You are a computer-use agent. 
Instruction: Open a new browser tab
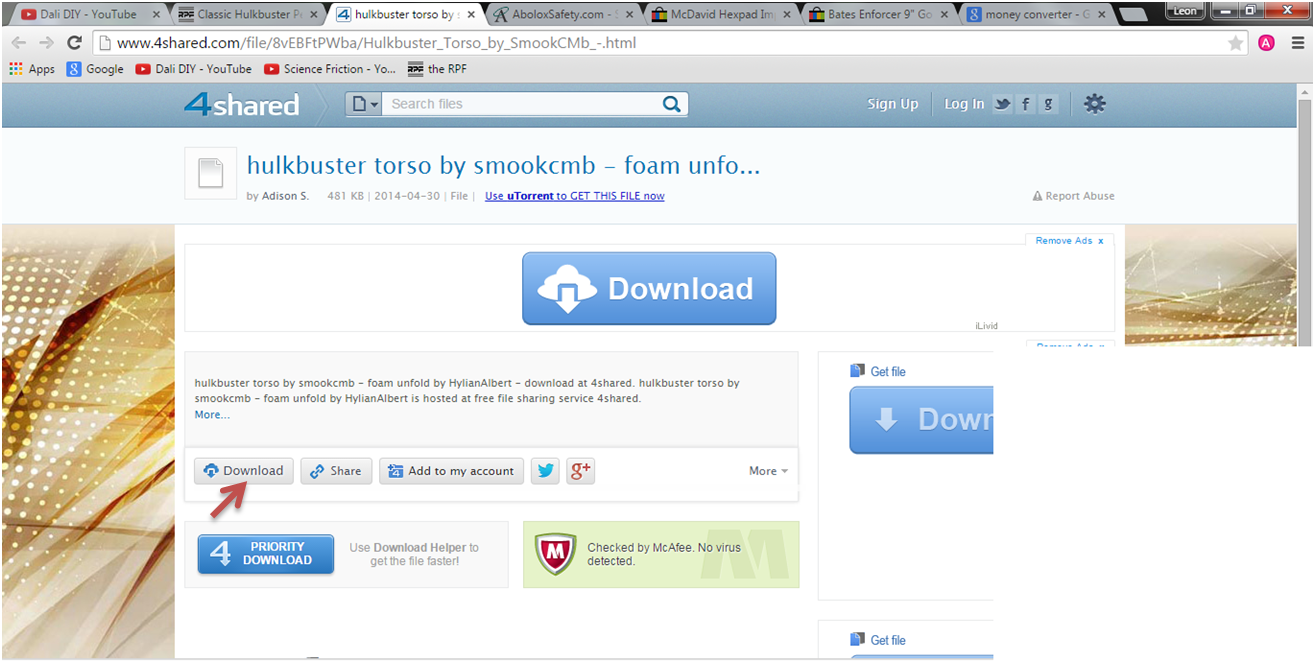point(1132,15)
